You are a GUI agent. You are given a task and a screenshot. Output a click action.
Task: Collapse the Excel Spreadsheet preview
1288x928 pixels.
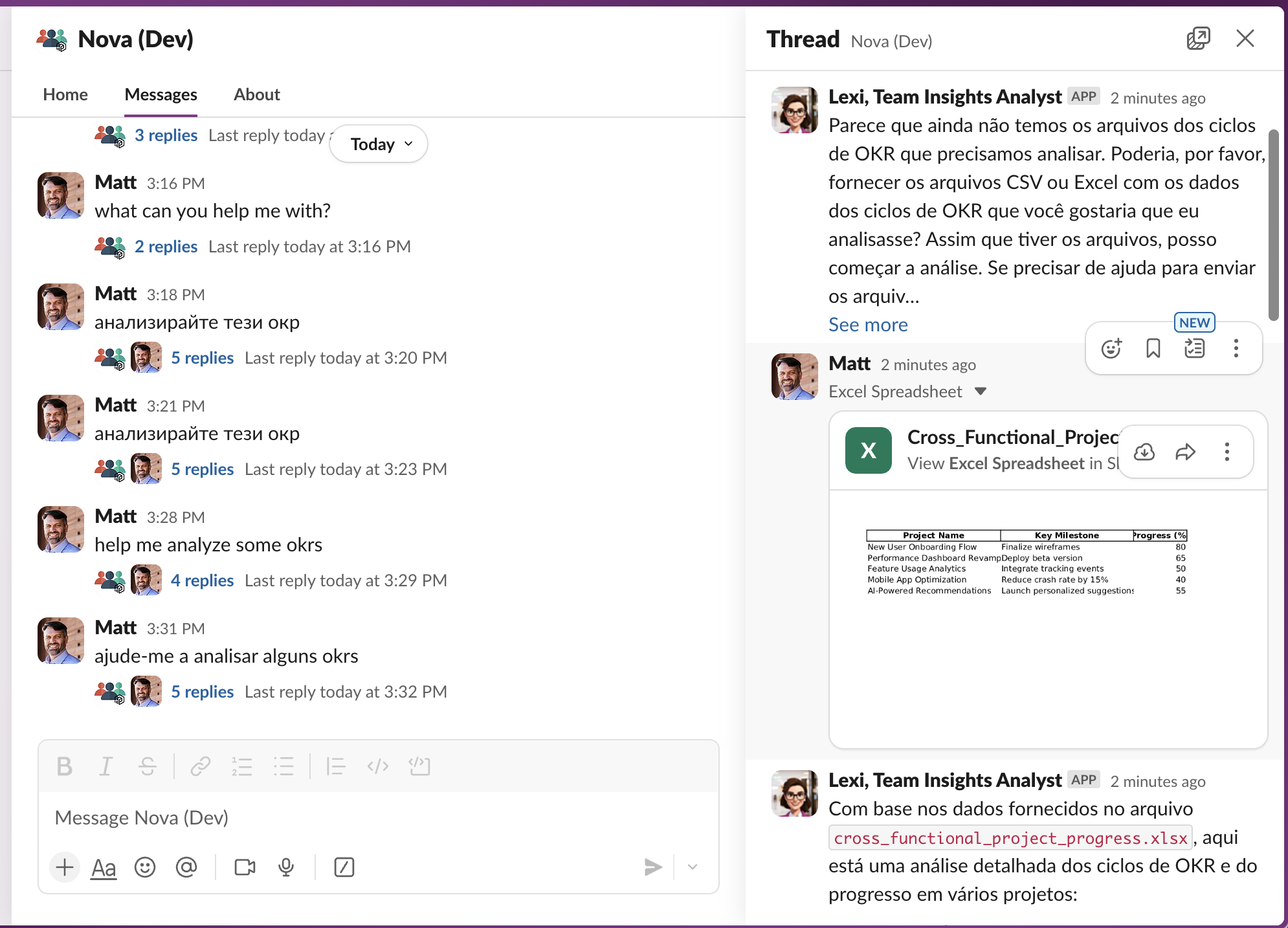click(981, 392)
